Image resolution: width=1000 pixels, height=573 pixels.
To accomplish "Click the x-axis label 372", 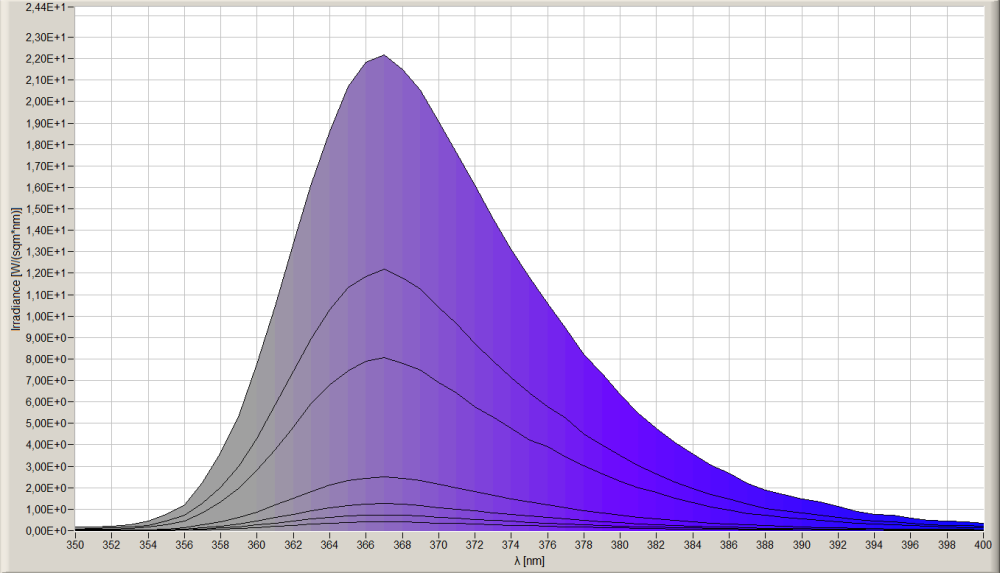I will pyautogui.click(x=475, y=545).
